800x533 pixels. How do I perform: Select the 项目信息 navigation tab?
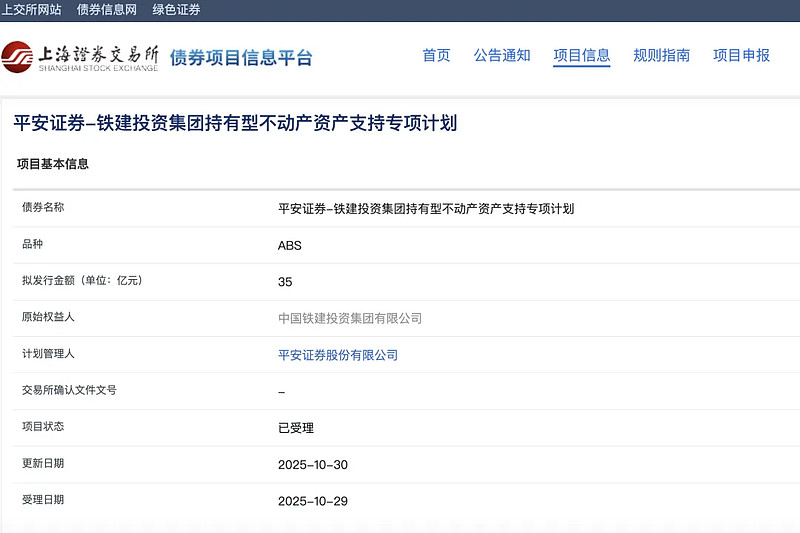point(582,55)
